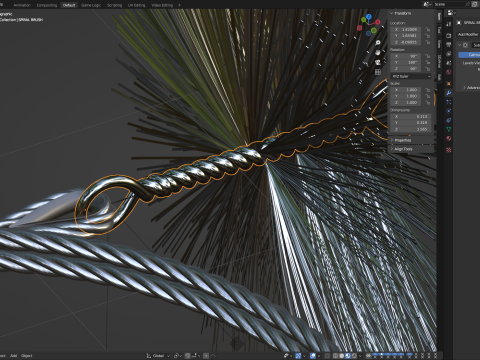Open the Render properties tab icon
480x360 pixels.
click(449, 35)
